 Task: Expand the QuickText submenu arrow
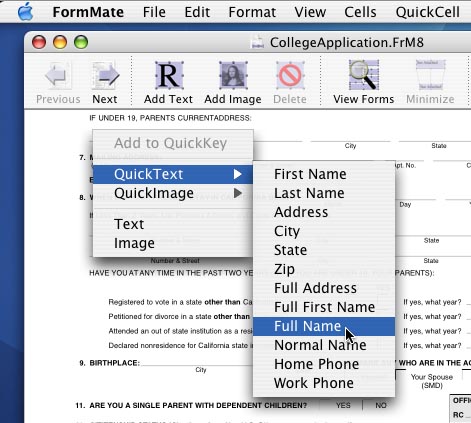[237, 174]
